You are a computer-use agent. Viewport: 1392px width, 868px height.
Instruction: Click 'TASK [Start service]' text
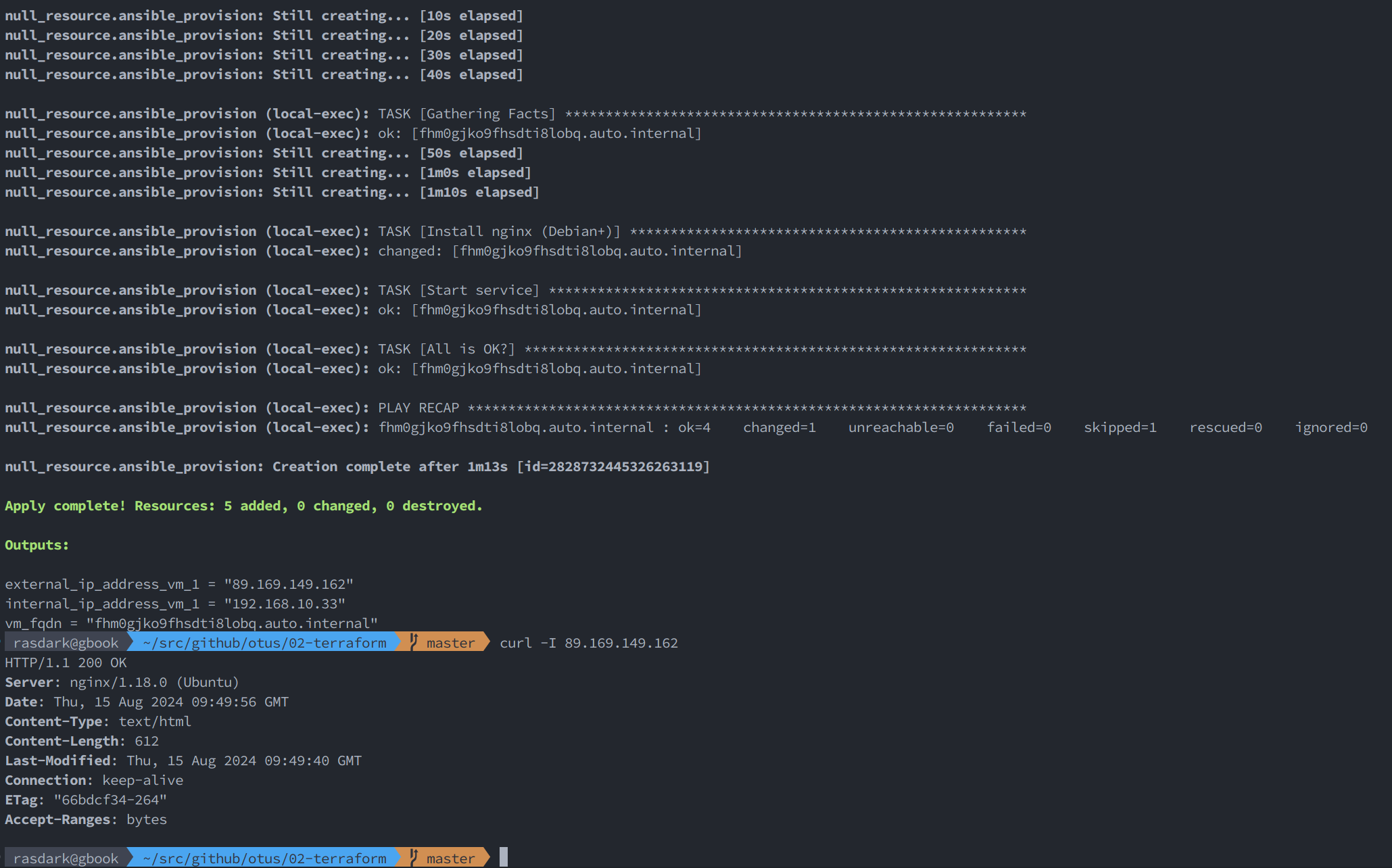tap(458, 290)
